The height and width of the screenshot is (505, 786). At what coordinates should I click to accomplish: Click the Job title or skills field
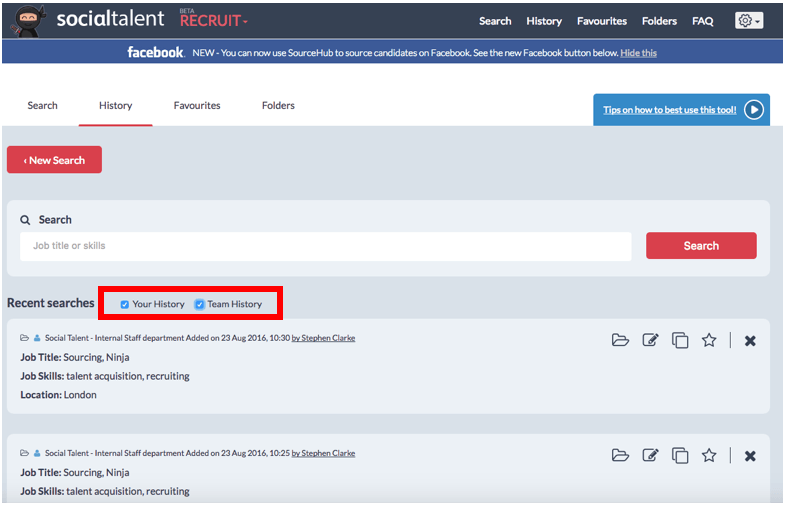click(x=326, y=246)
